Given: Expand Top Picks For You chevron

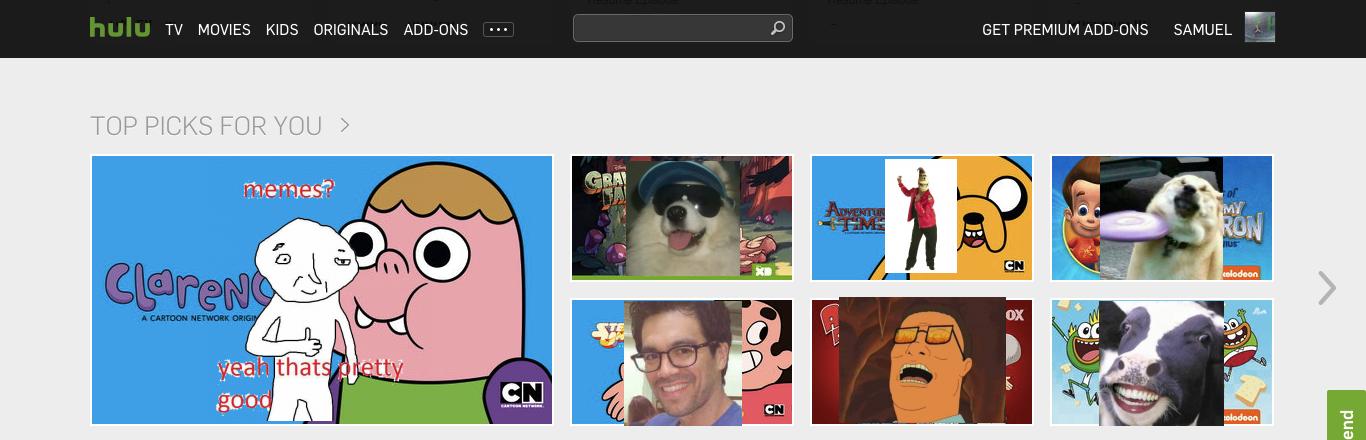Looking at the screenshot, I should pos(345,125).
